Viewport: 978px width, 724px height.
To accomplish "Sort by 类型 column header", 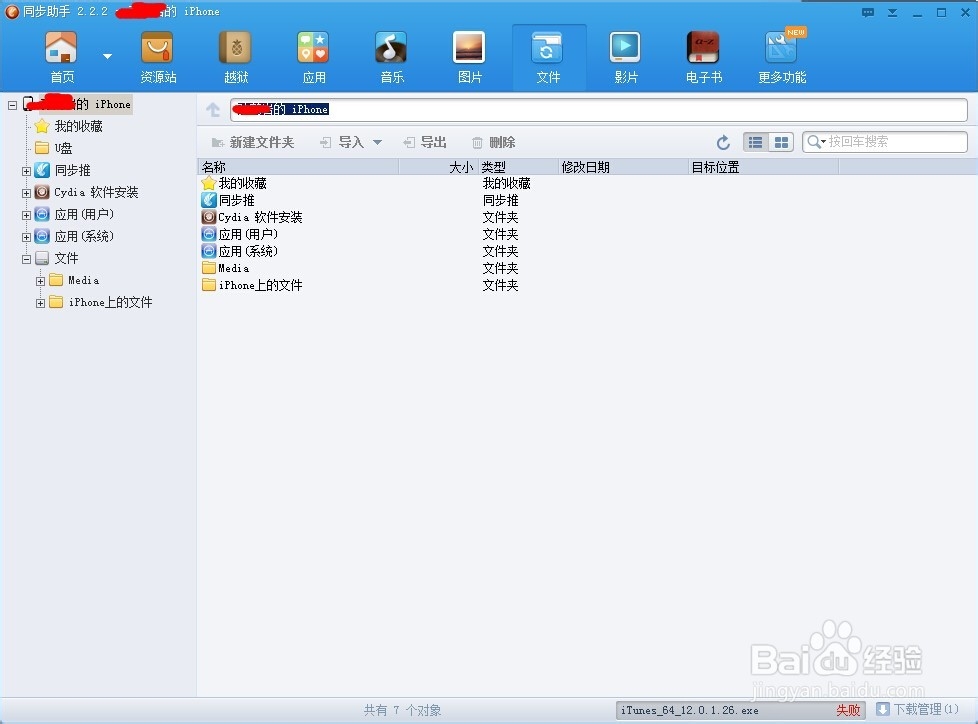I will coord(518,167).
